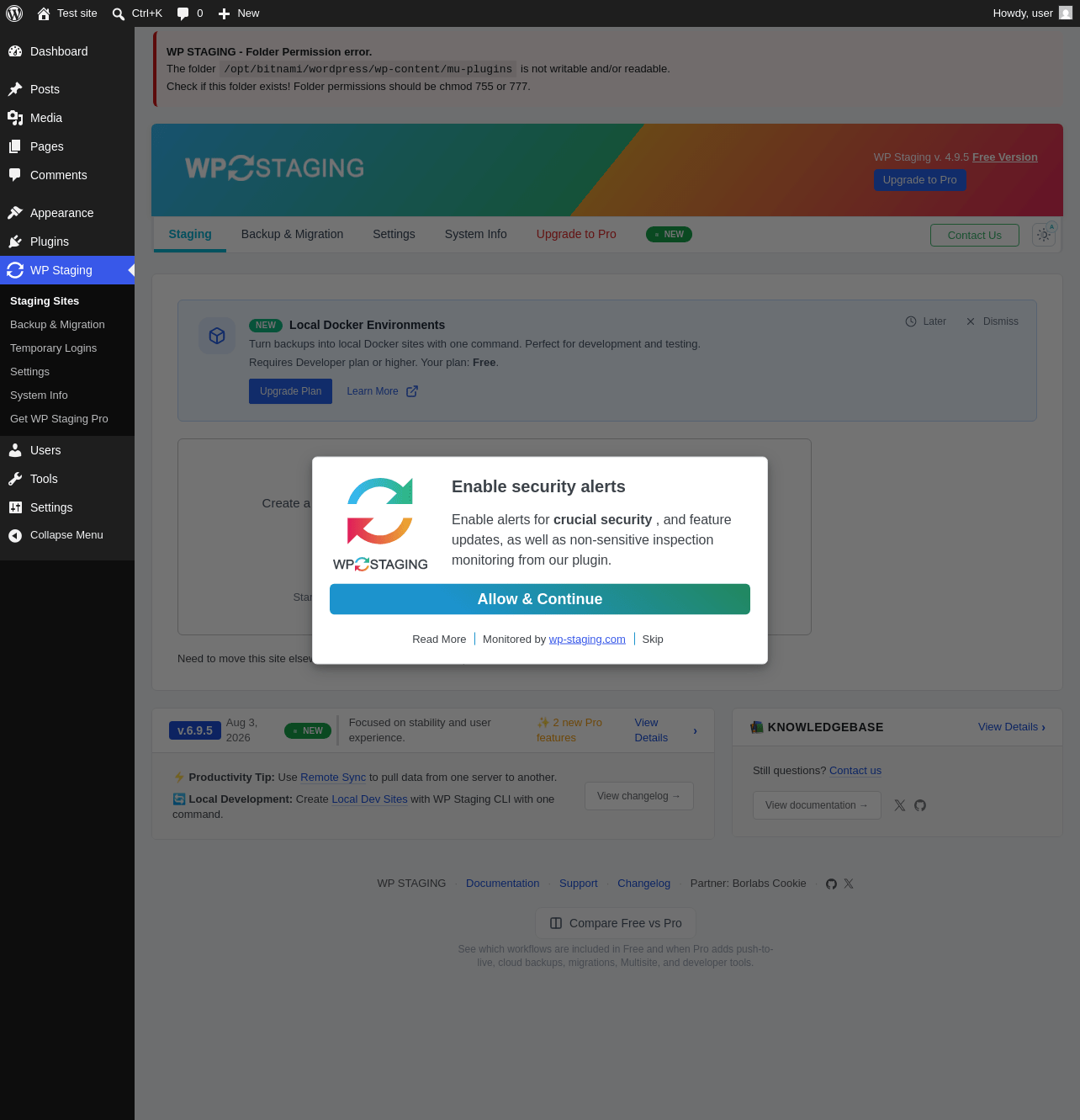Open the Appearance menu
Viewport: 1080px width, 1120px height.
[x=67, y=213]
